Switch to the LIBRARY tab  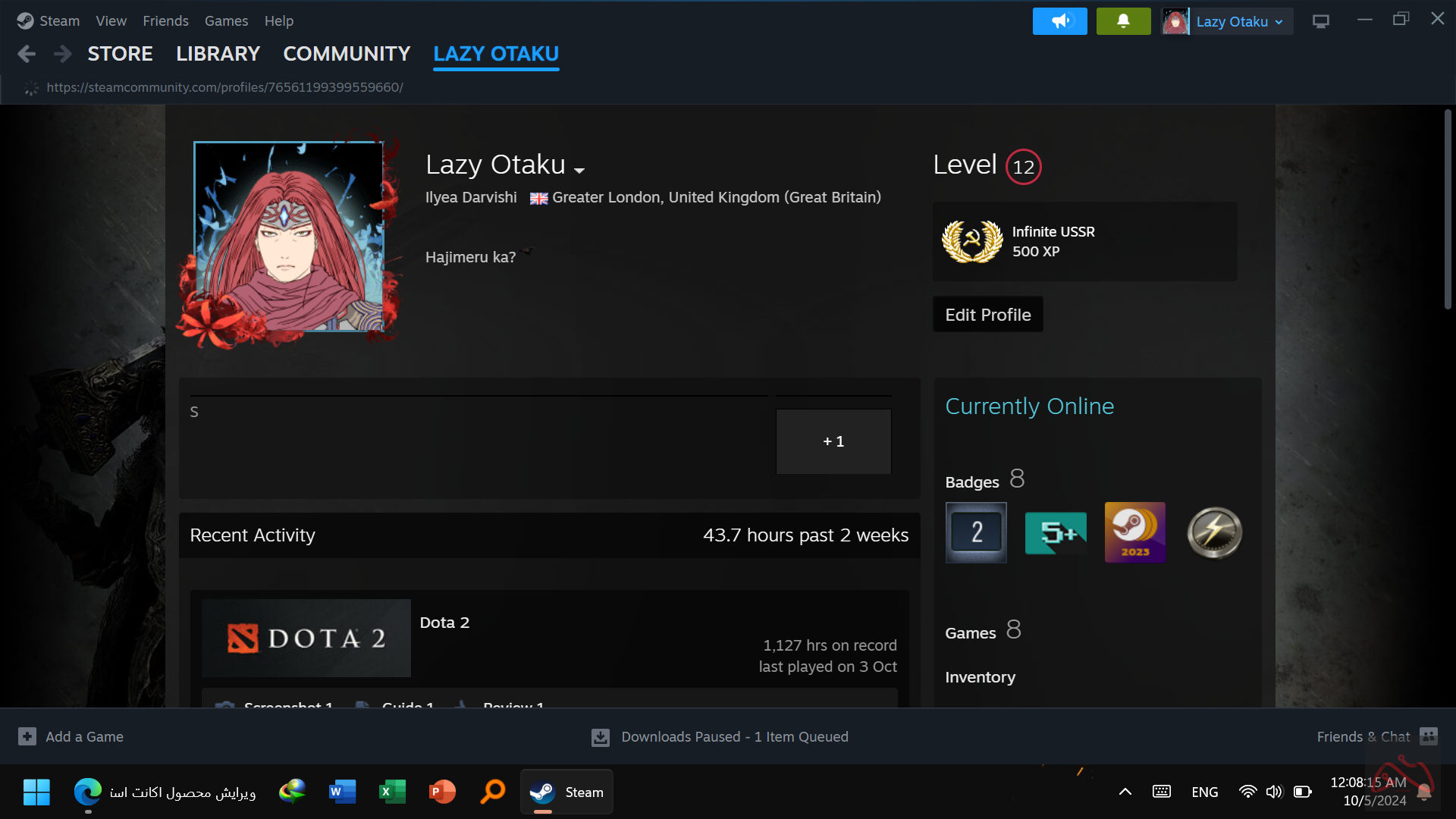coord(218,54)
